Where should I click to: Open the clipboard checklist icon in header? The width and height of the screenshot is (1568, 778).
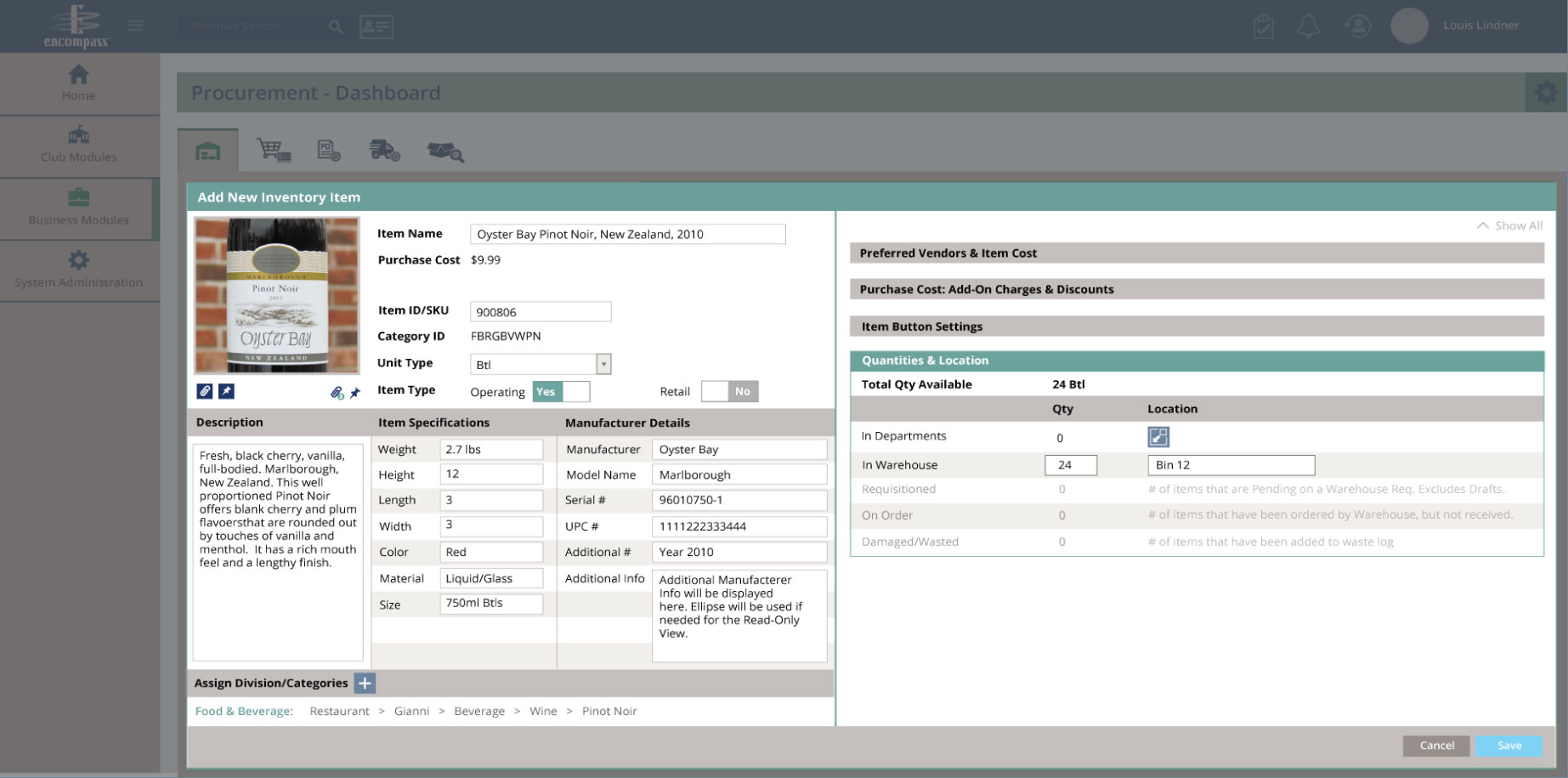1263,26
